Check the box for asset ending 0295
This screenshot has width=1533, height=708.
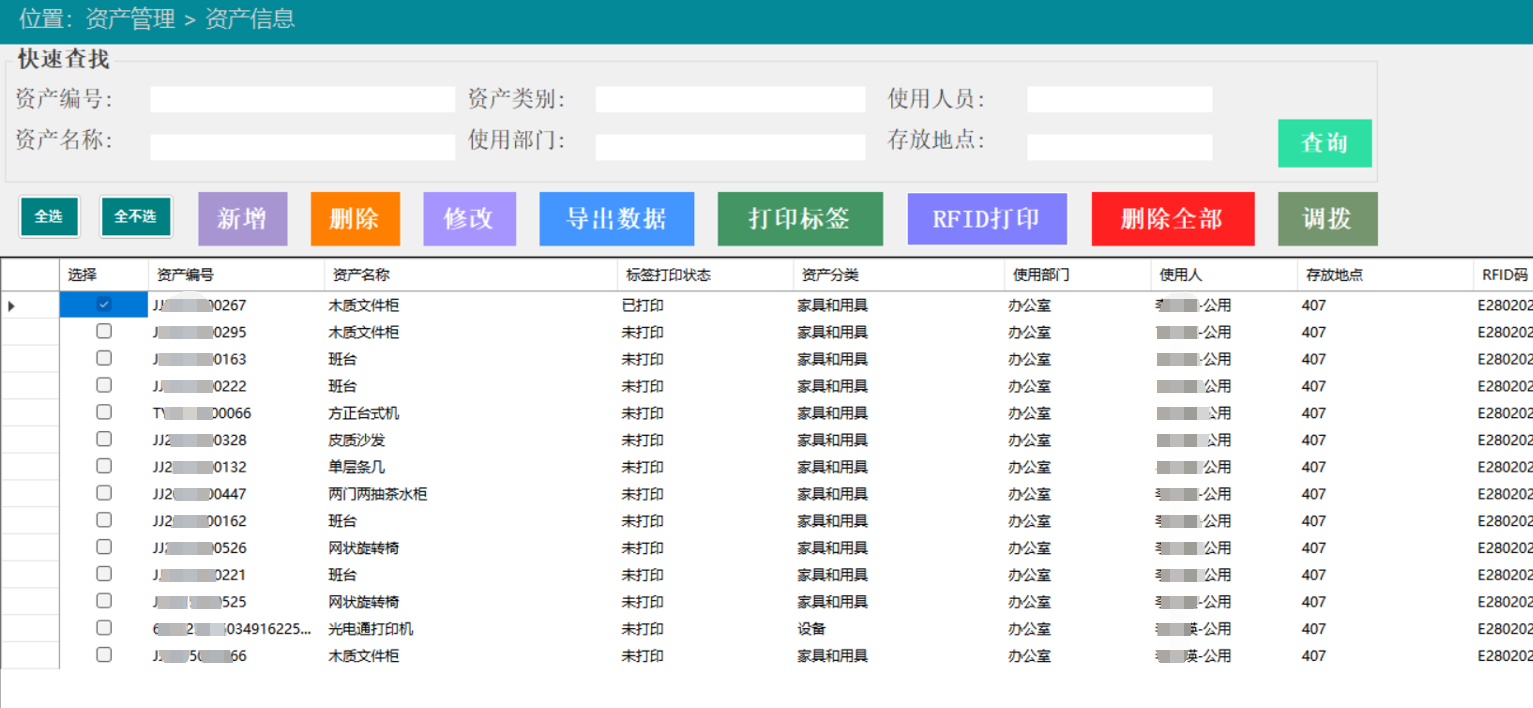pyautogui.click(x=104, y=332)
